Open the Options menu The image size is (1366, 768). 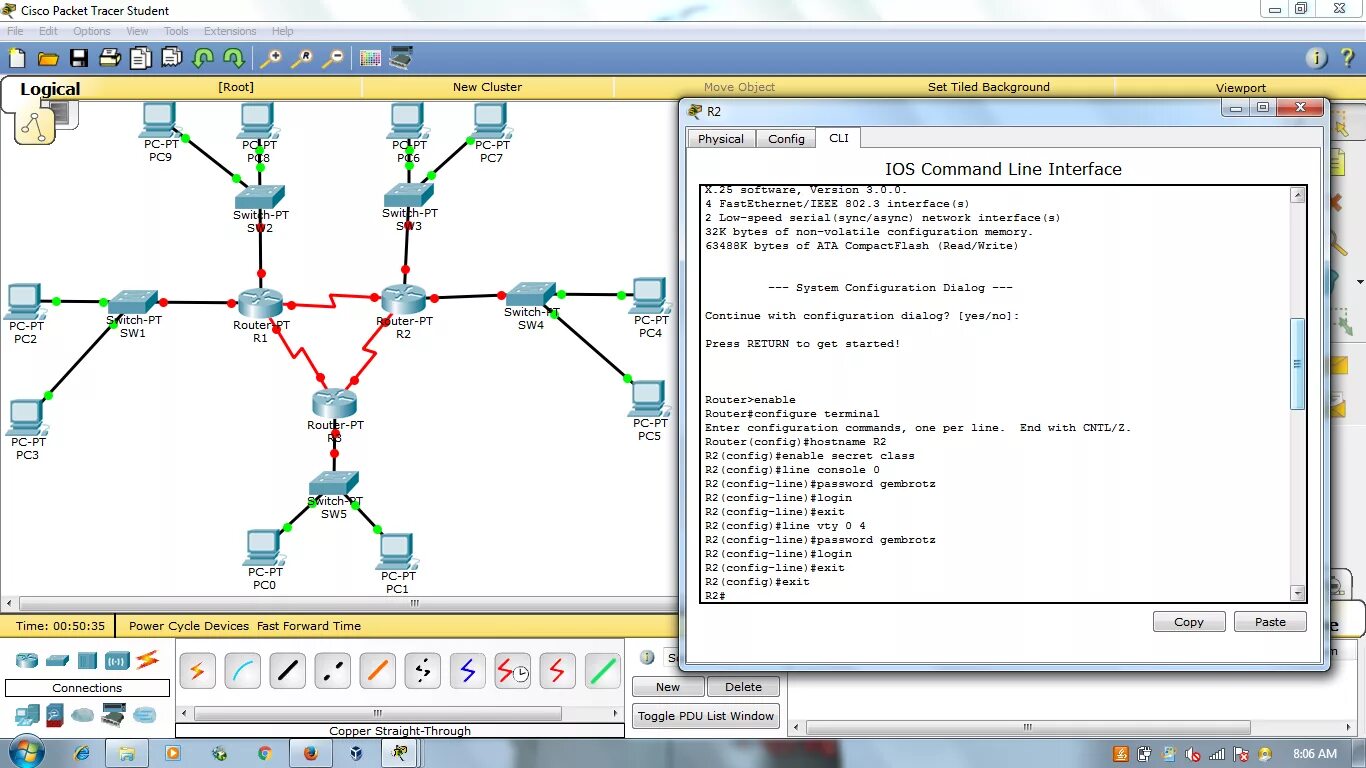tap(91, 31)
